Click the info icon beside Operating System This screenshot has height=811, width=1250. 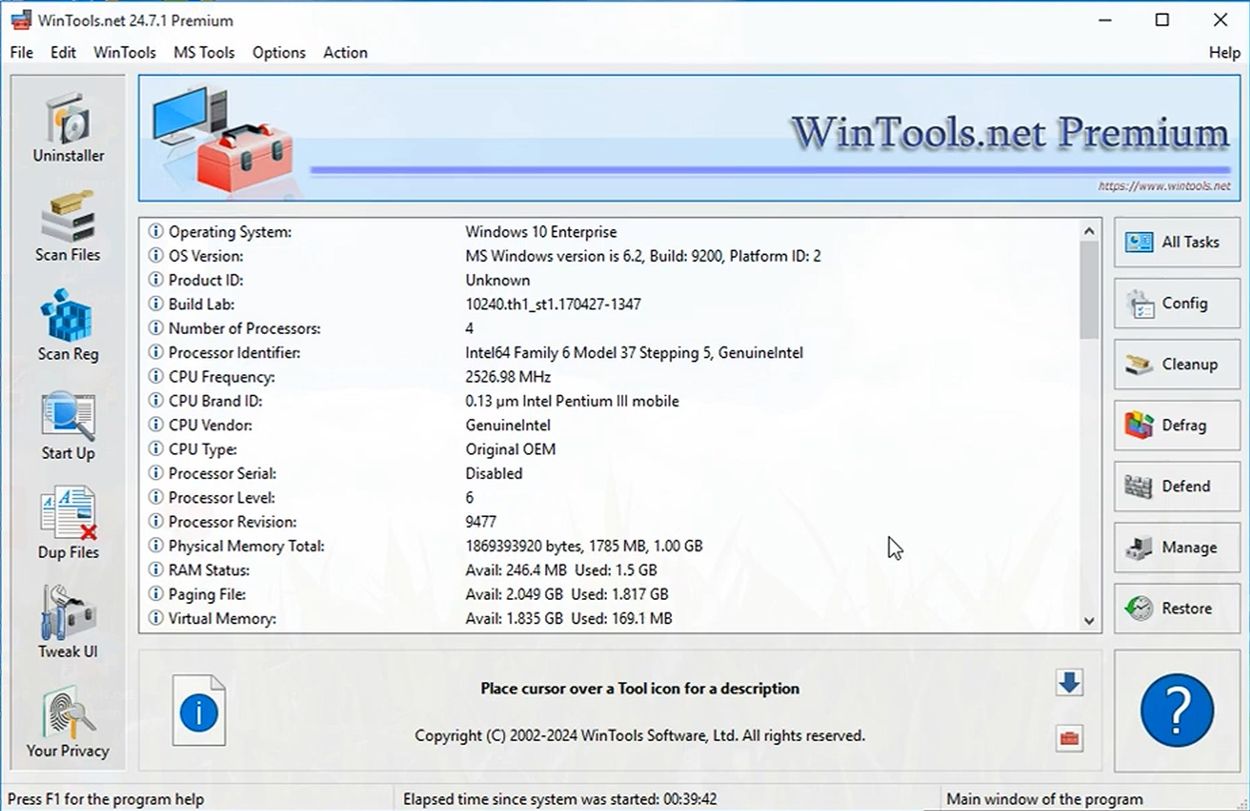click(156, 232)
